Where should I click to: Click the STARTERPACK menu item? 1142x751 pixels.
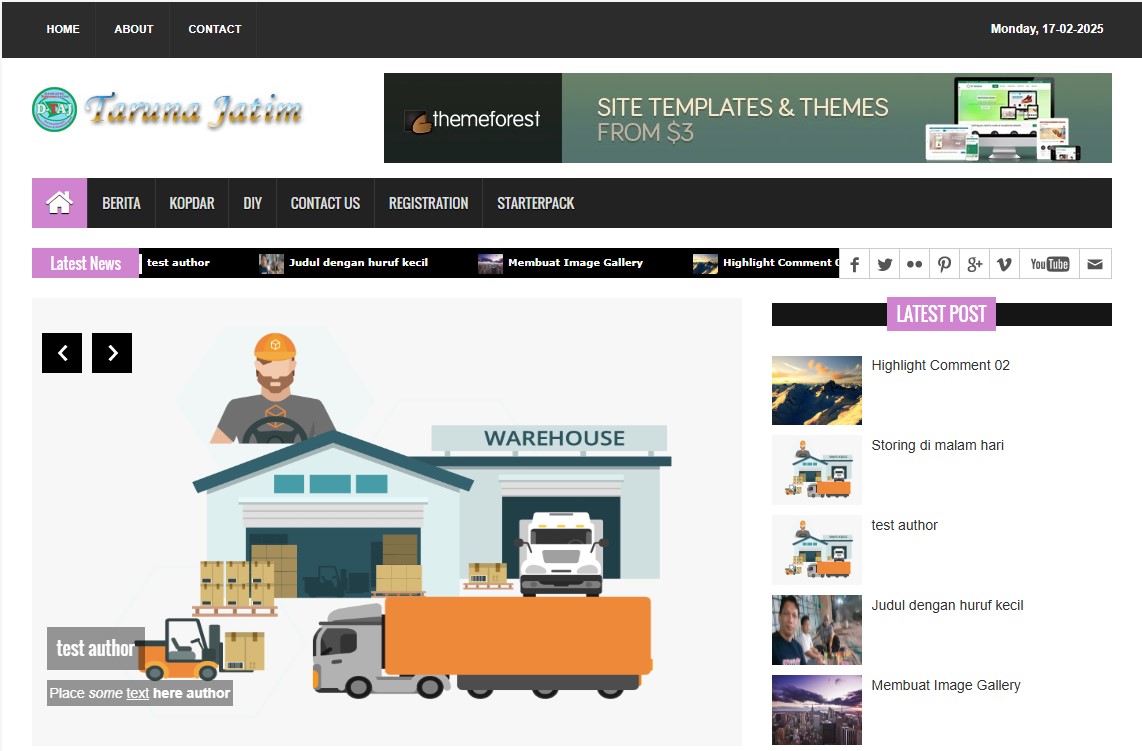coord(535,203)
